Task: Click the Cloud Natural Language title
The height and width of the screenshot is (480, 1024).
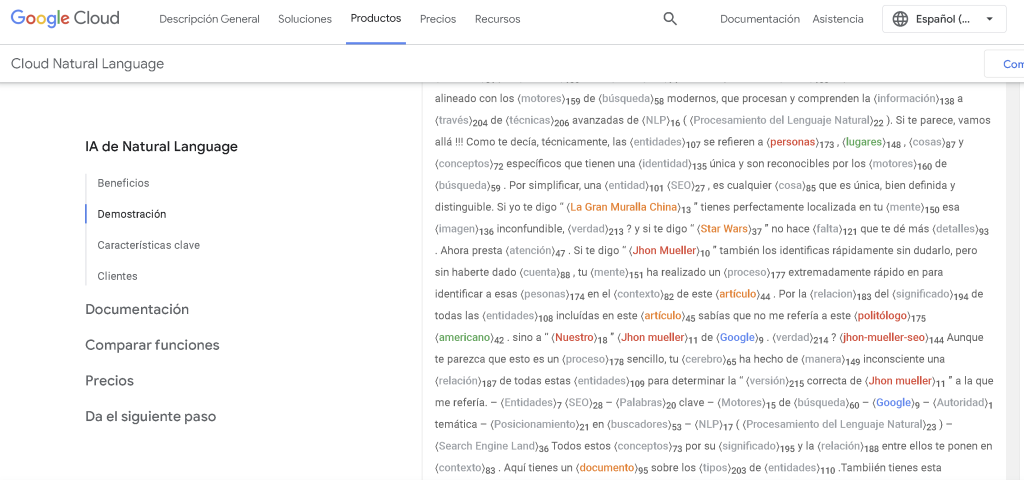Action: [x=87, y=64]
